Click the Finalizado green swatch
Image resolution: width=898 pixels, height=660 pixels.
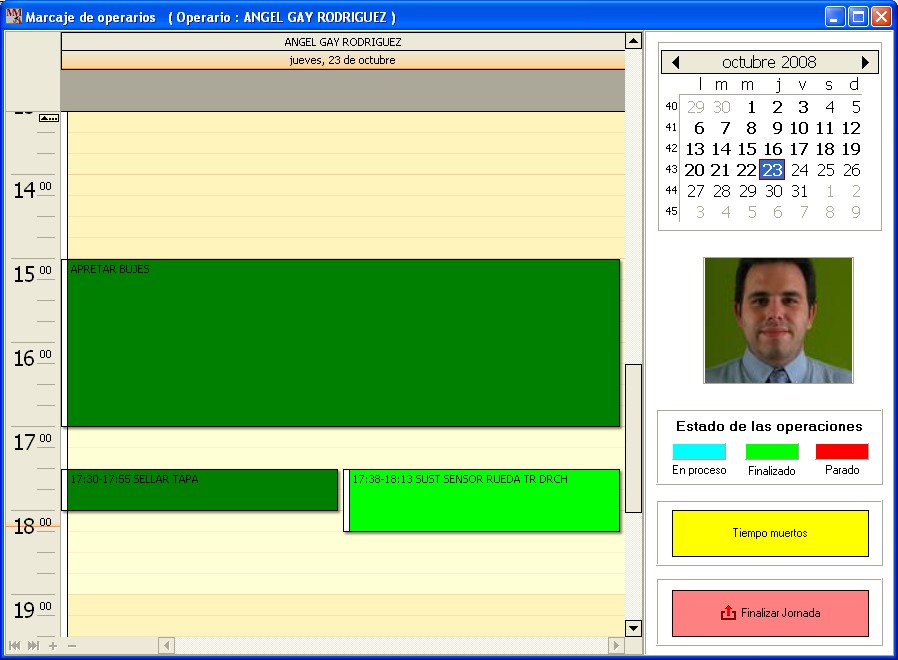click(771, 451)
